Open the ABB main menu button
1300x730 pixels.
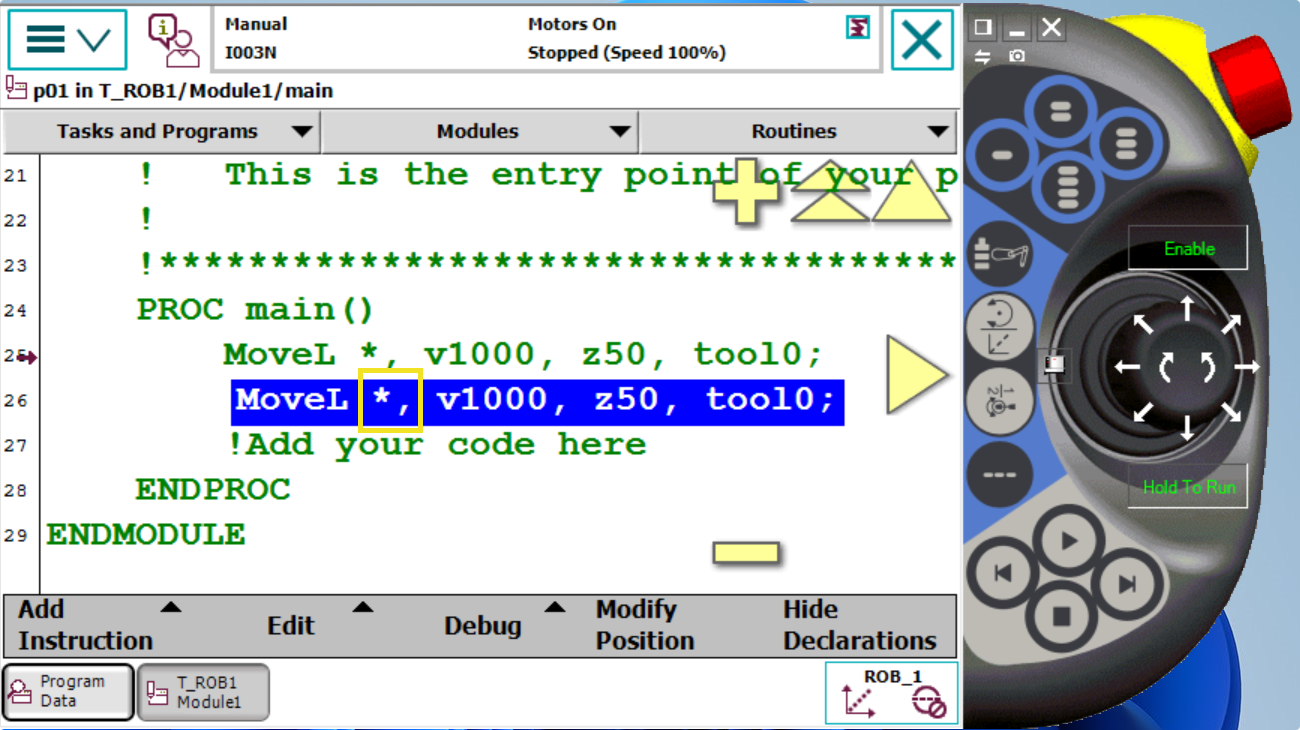(67, 40)
